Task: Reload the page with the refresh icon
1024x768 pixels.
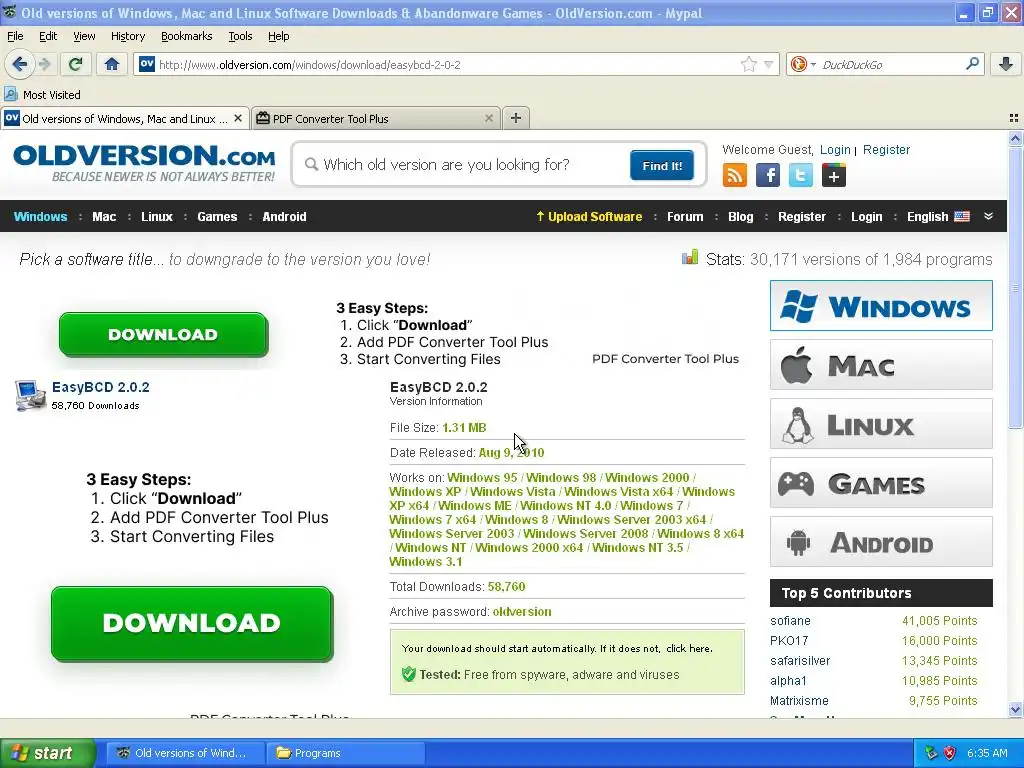Action: click(76, 64)
